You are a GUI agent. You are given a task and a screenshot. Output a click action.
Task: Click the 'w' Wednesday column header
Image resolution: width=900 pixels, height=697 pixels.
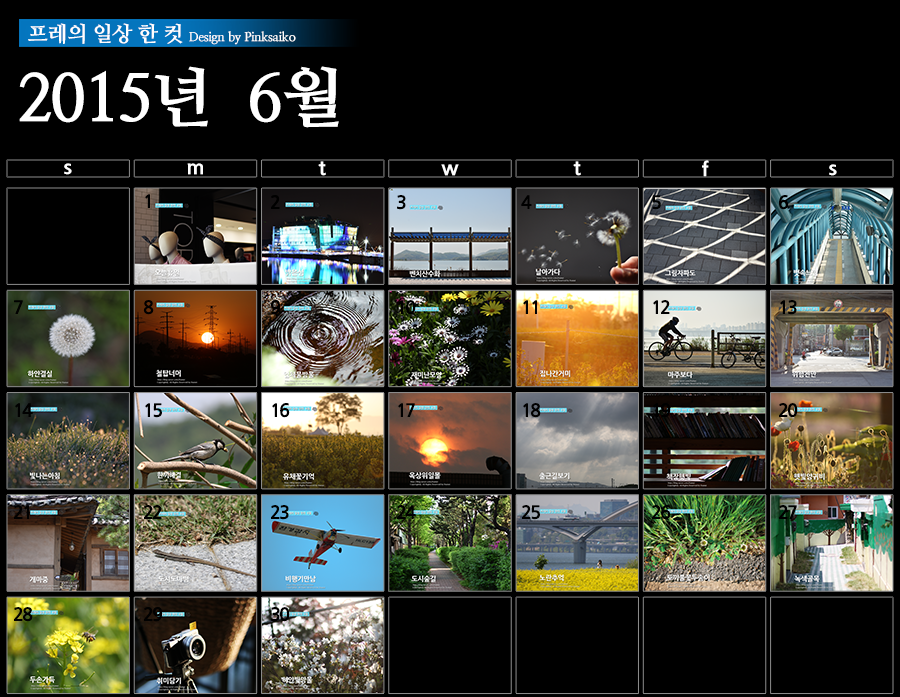(x=449, y=169)
